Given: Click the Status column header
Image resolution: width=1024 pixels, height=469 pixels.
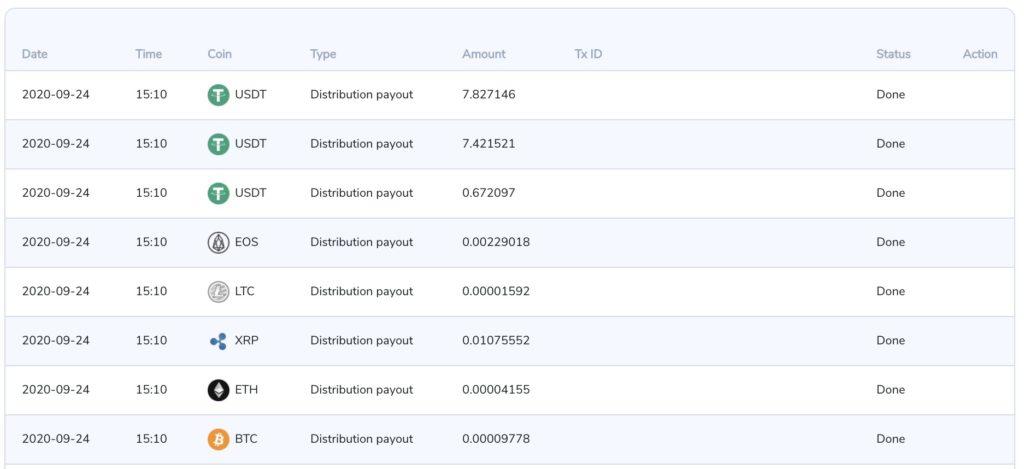Looking at the screenshot, I should pos(893,54).
